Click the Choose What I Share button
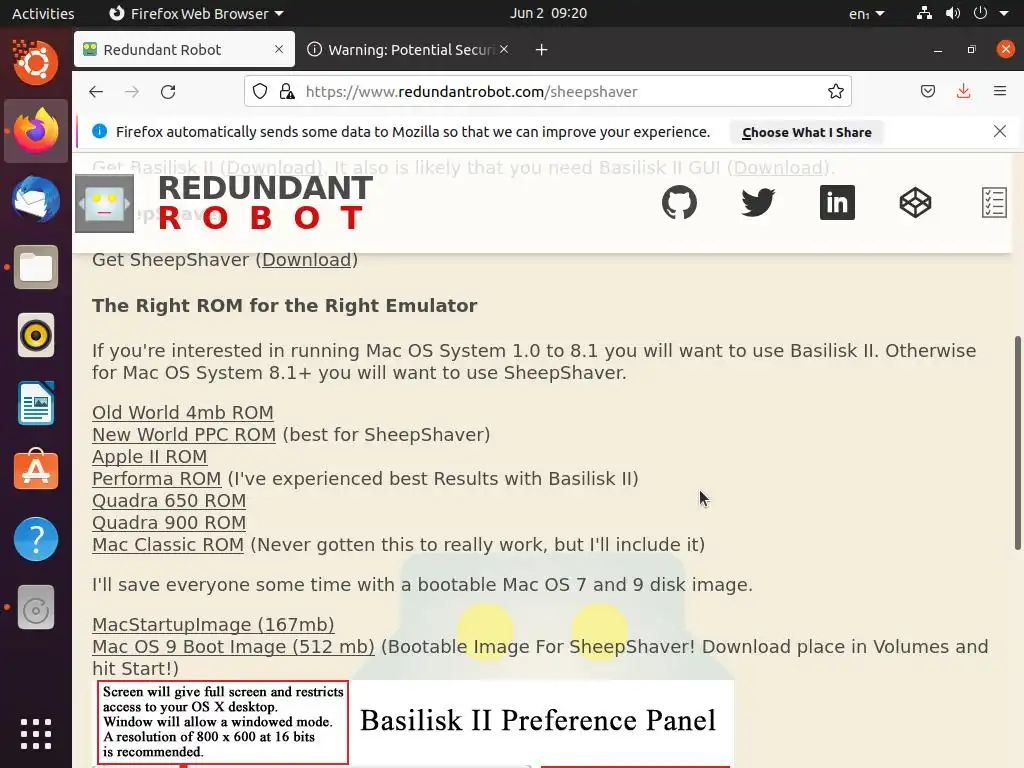The image size is (1024, 768). 807,133
